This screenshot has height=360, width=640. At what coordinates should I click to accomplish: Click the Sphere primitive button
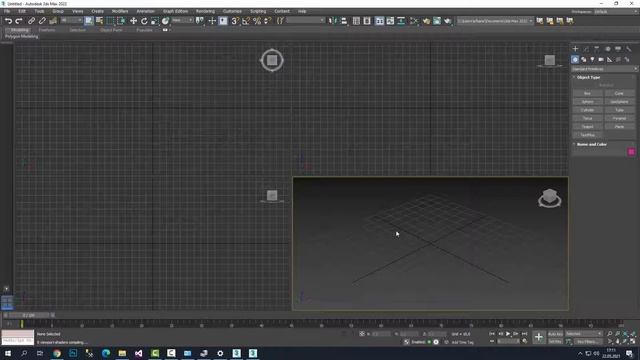coord(587,102)
